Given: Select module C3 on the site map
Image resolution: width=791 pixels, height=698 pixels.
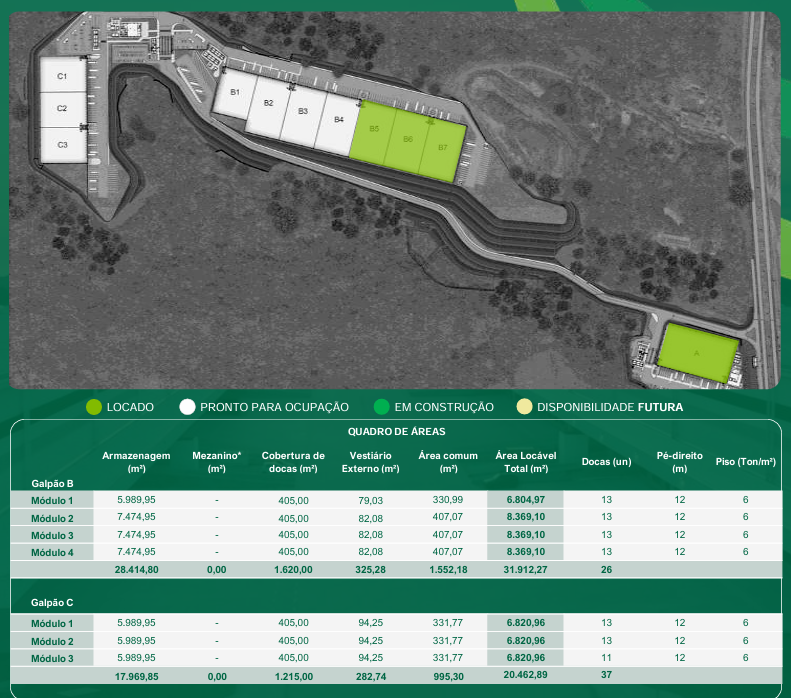Looking at the screenshot, I should point(62,145).
